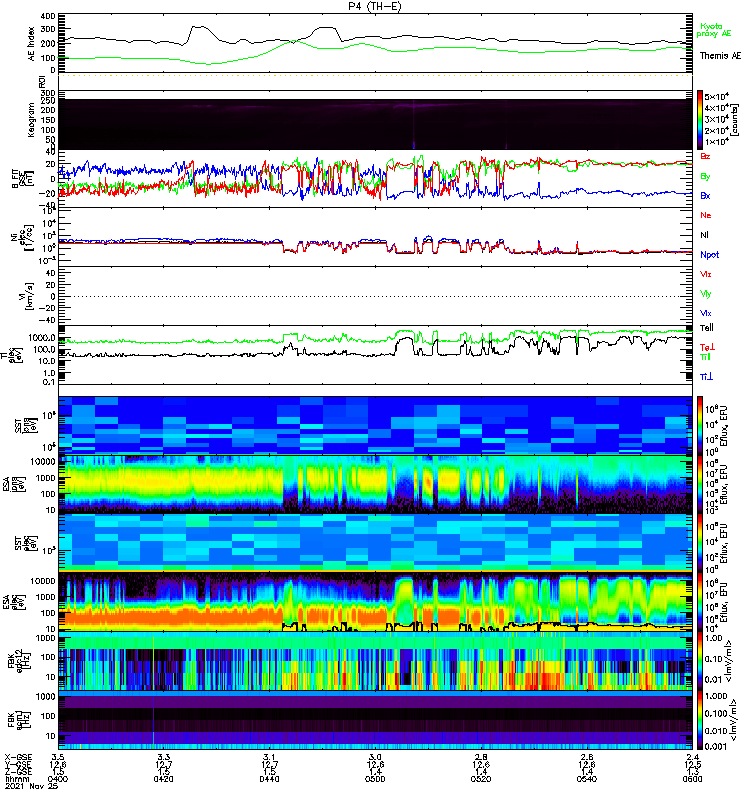Click the black Ni legend label
Viewport: 750px width, 800px height.
[705, 235]
